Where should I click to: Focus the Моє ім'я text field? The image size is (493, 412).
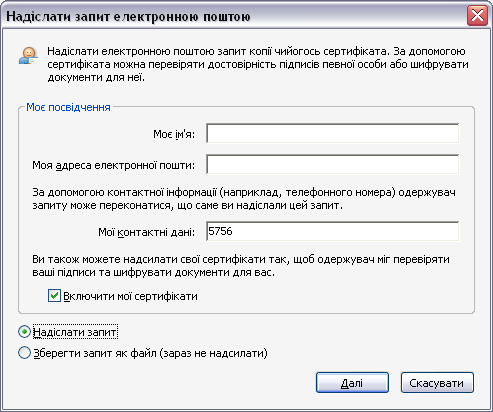(x=332, y=133)
